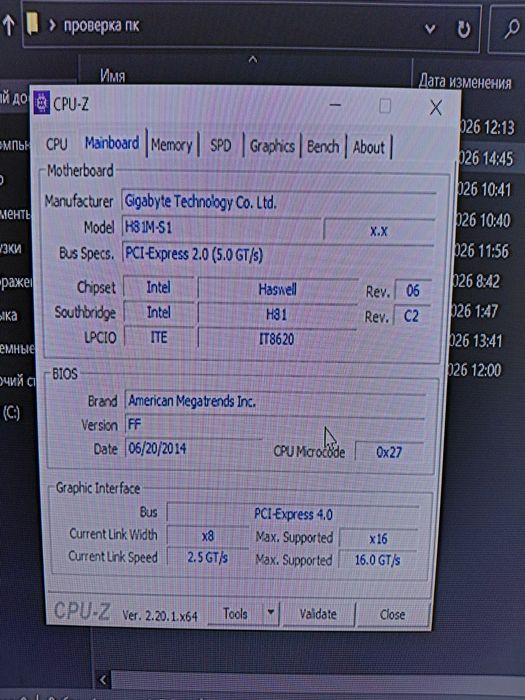Select BIOS Brand 'American Megatrends Inc.'
Screen dimensions: 525x700
275,401
